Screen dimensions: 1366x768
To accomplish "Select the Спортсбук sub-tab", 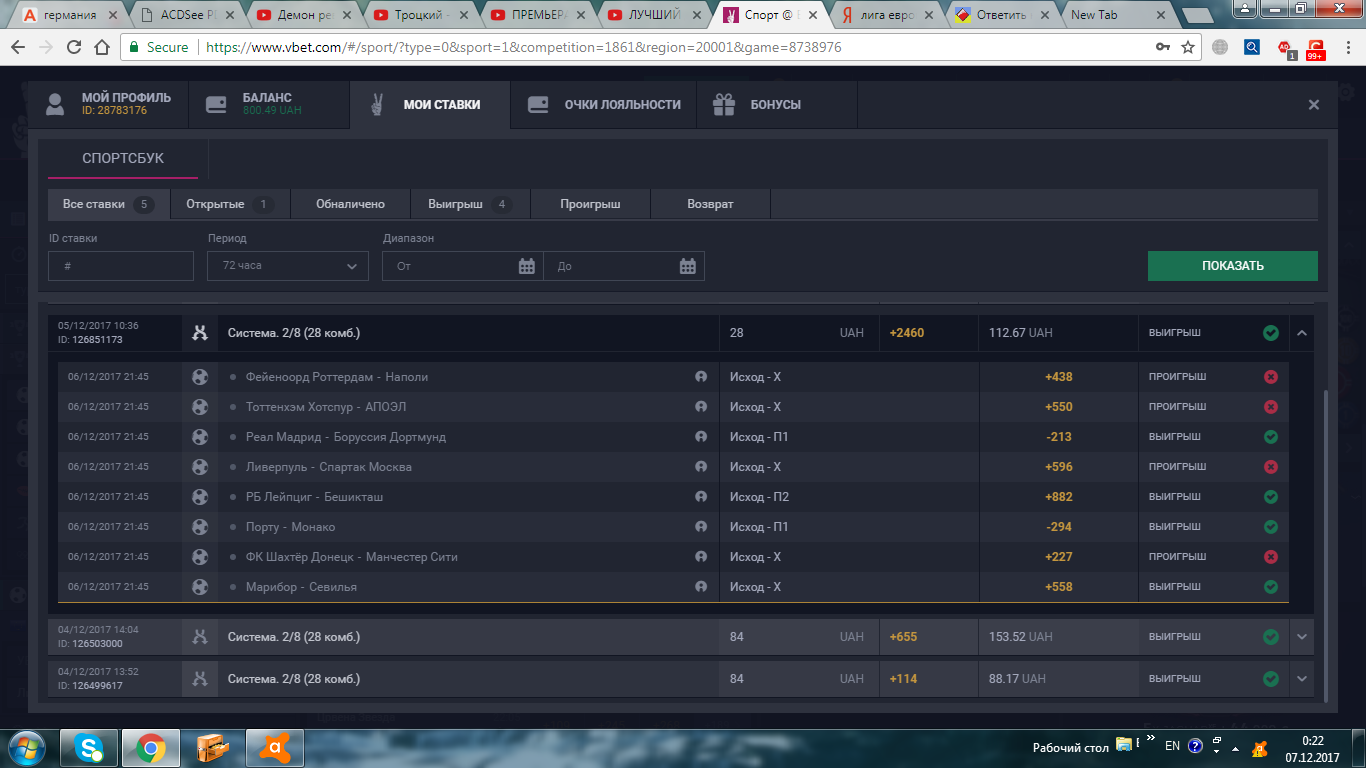I will click(x=123, y=158).
